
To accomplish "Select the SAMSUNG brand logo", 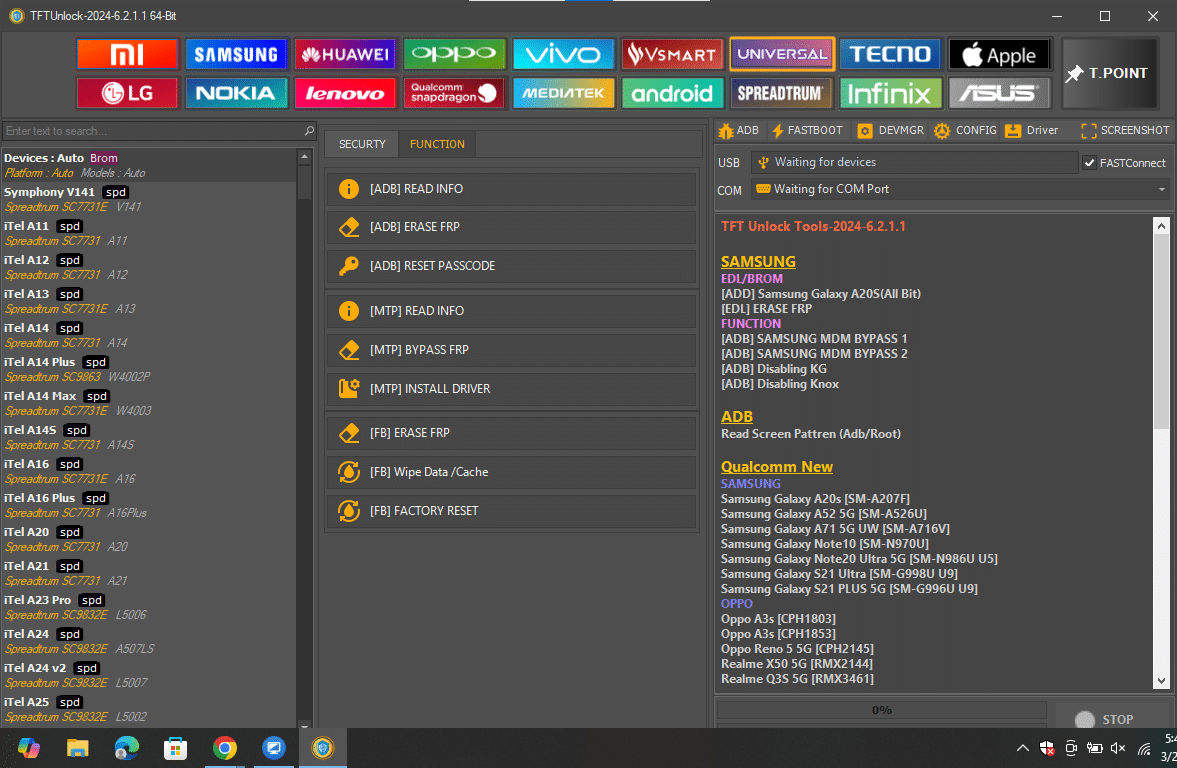I will (236, 53).
